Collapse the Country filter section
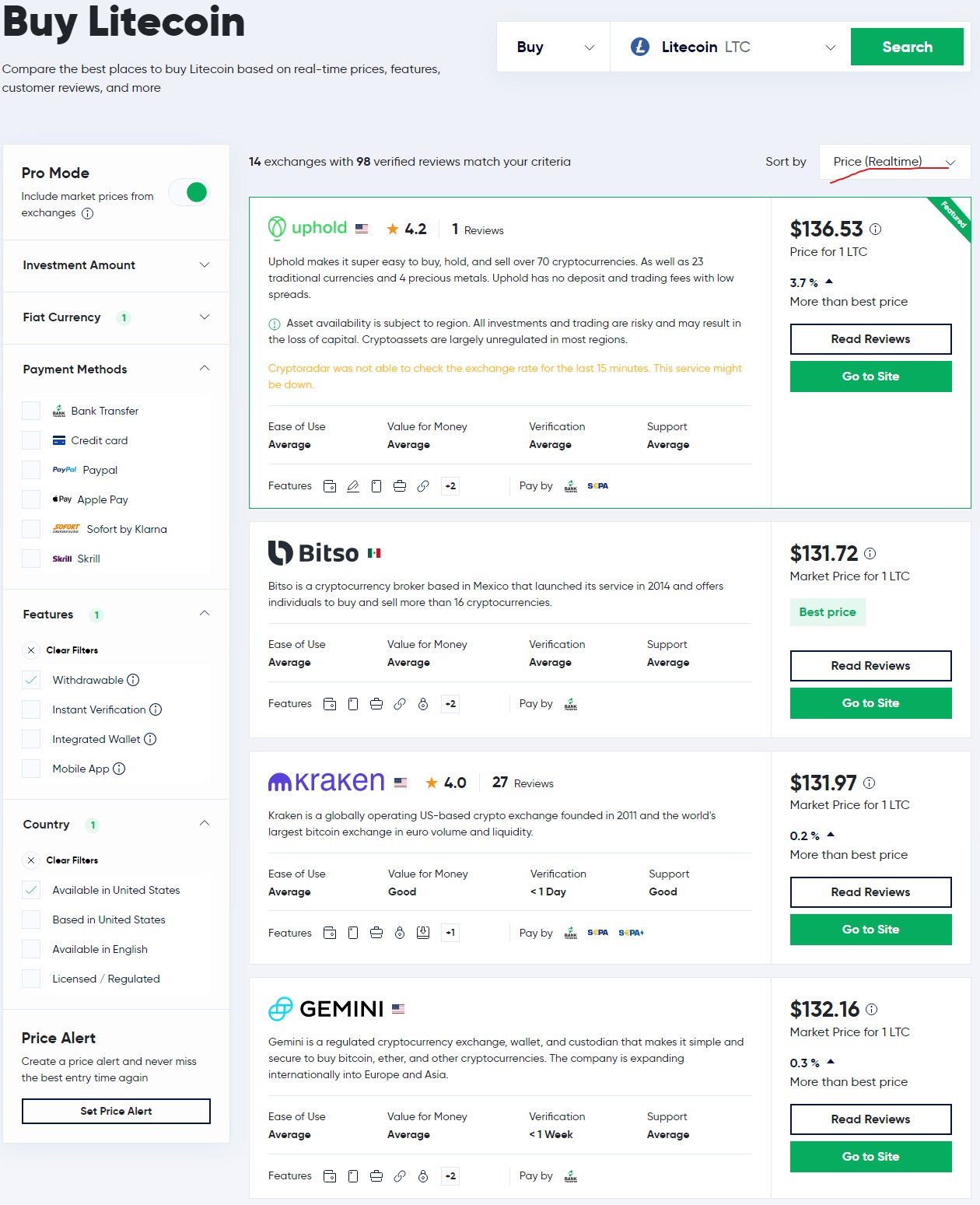 [x=117, y=825]
